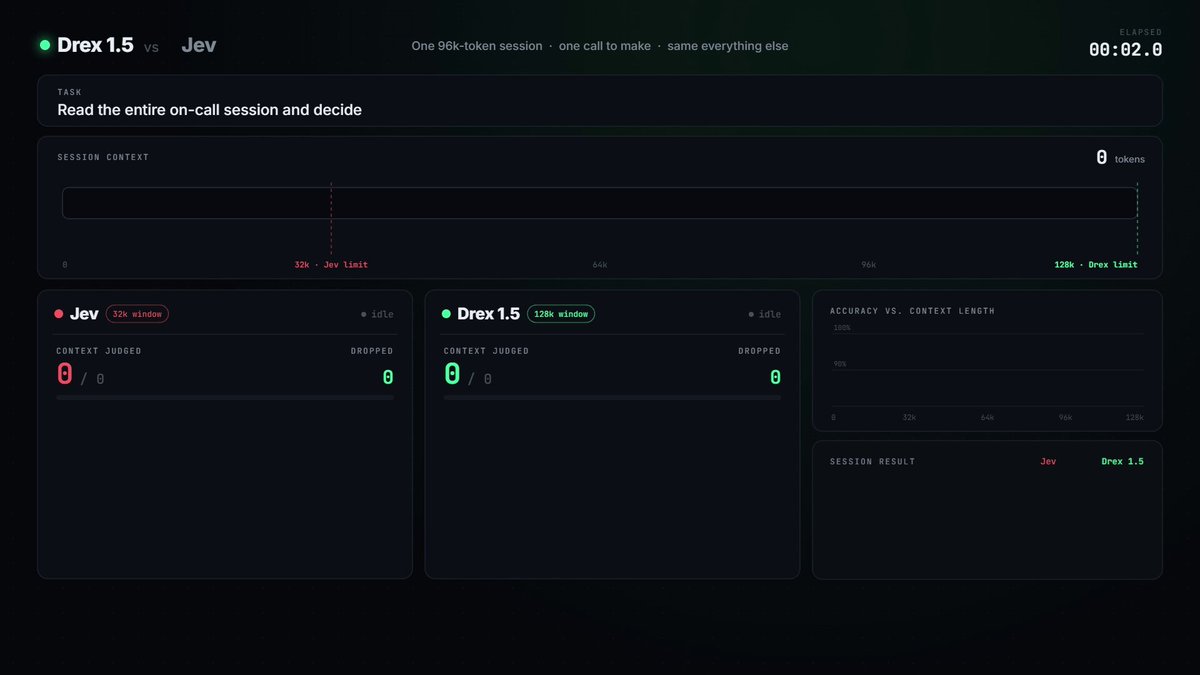
Task: Click the '32k window' badge on Jev card
Action: [137, 314]
